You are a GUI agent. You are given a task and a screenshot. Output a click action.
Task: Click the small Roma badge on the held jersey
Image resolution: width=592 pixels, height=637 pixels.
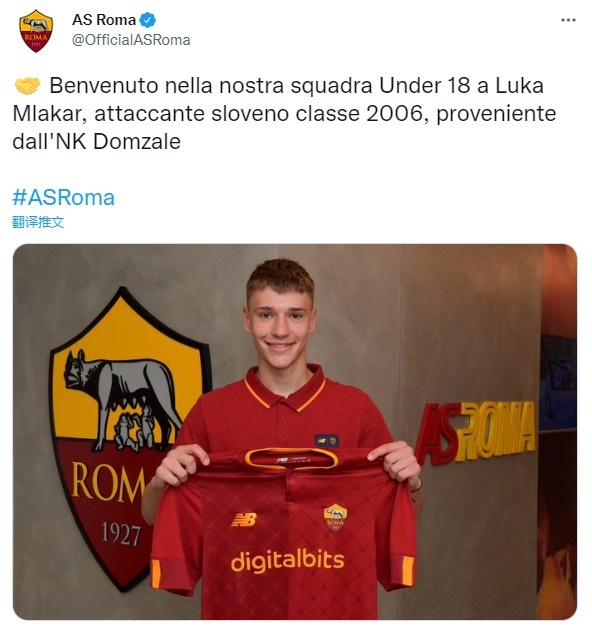(335, 518)
